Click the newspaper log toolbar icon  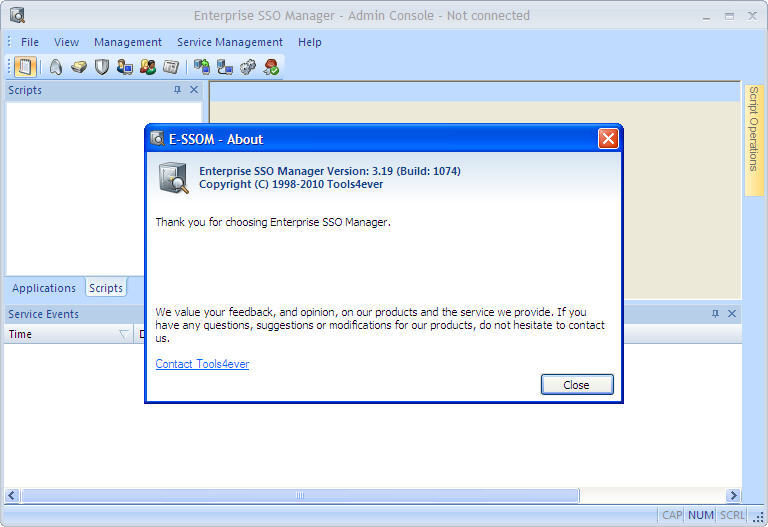pos(171,67)
